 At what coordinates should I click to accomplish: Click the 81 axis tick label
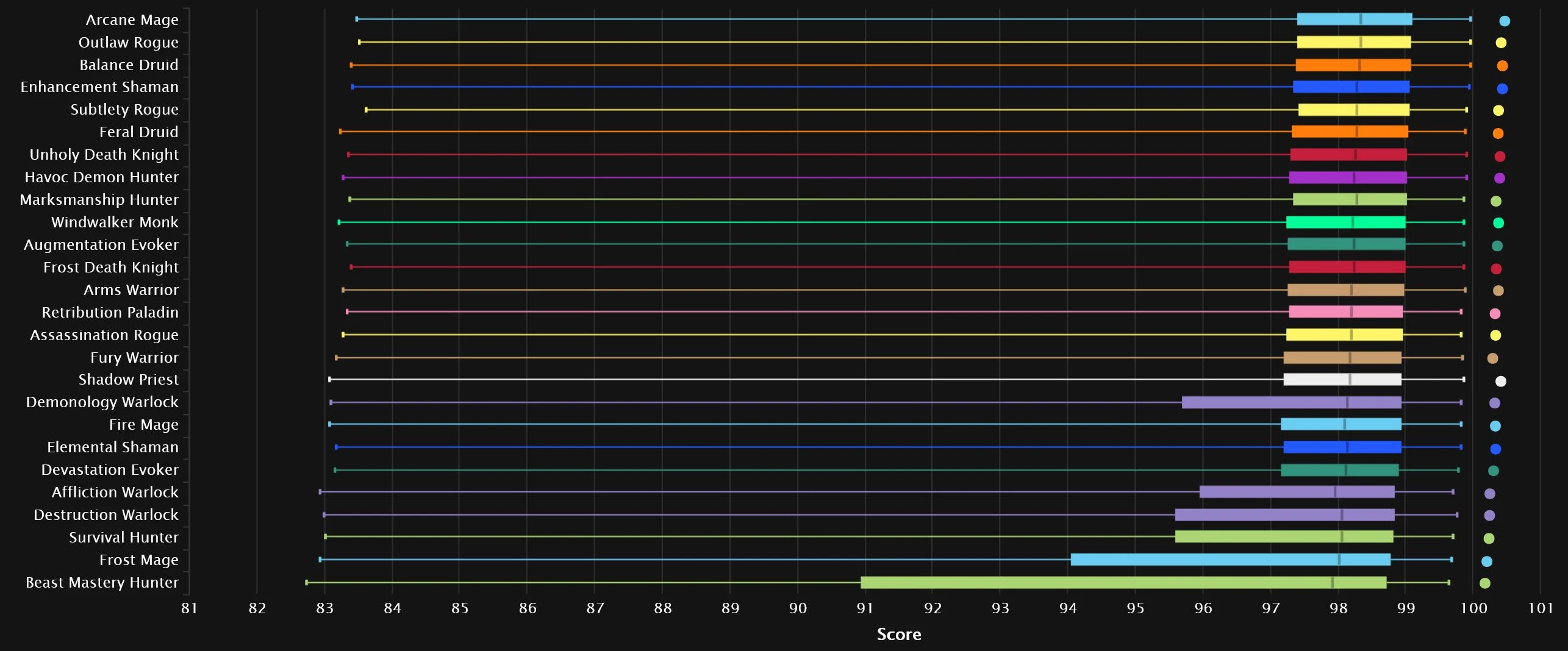click(190, 608)
